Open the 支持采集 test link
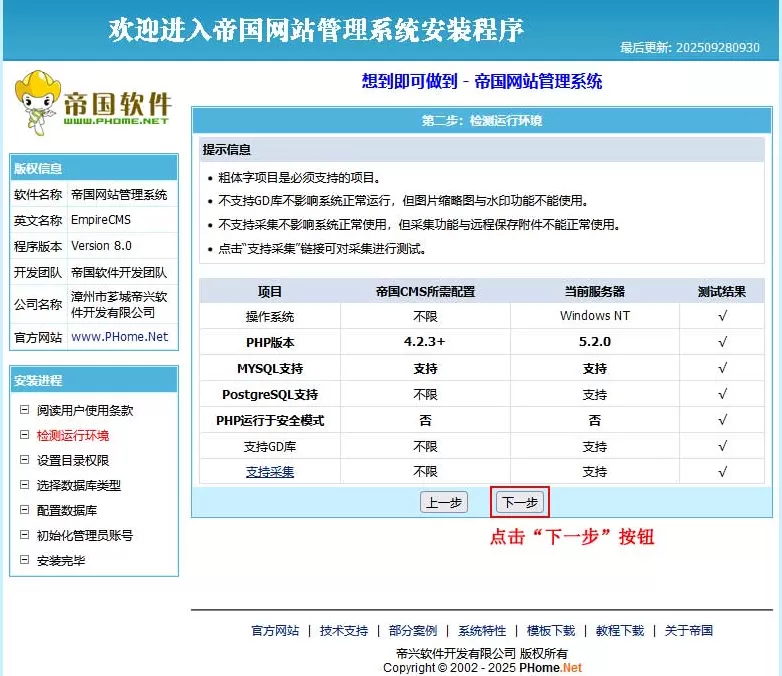The height and width of the screenshot is (676, 782). (270, 471)
